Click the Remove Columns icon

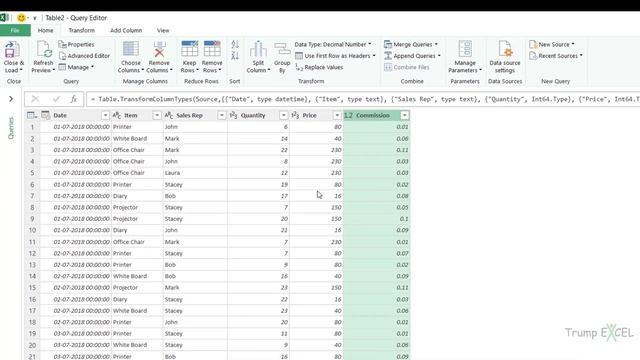click(159, 49)
